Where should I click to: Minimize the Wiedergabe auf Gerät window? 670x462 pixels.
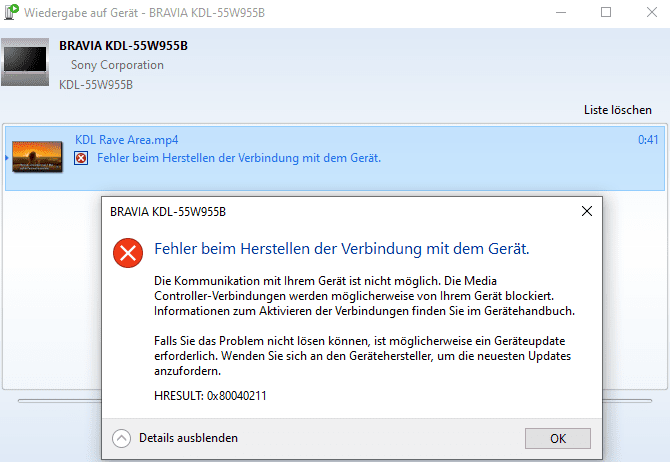tap(561, 12)
